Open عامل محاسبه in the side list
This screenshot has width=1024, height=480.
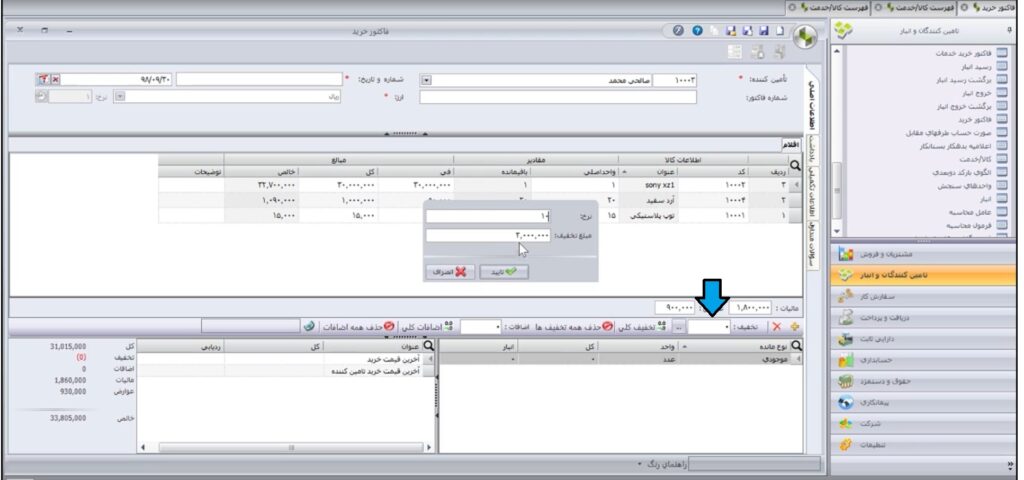pyautogui.click(x=979, y=212)
